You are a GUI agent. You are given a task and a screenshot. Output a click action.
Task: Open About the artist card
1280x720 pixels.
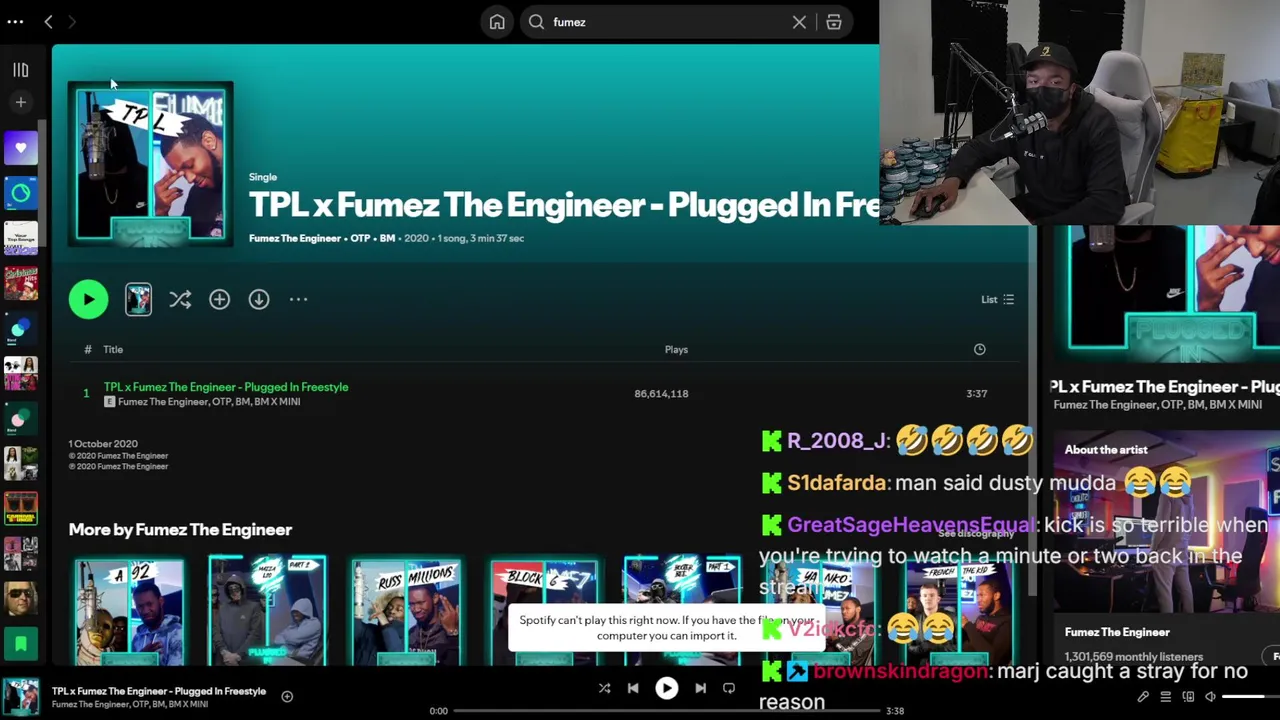(x=1166, y=550)
